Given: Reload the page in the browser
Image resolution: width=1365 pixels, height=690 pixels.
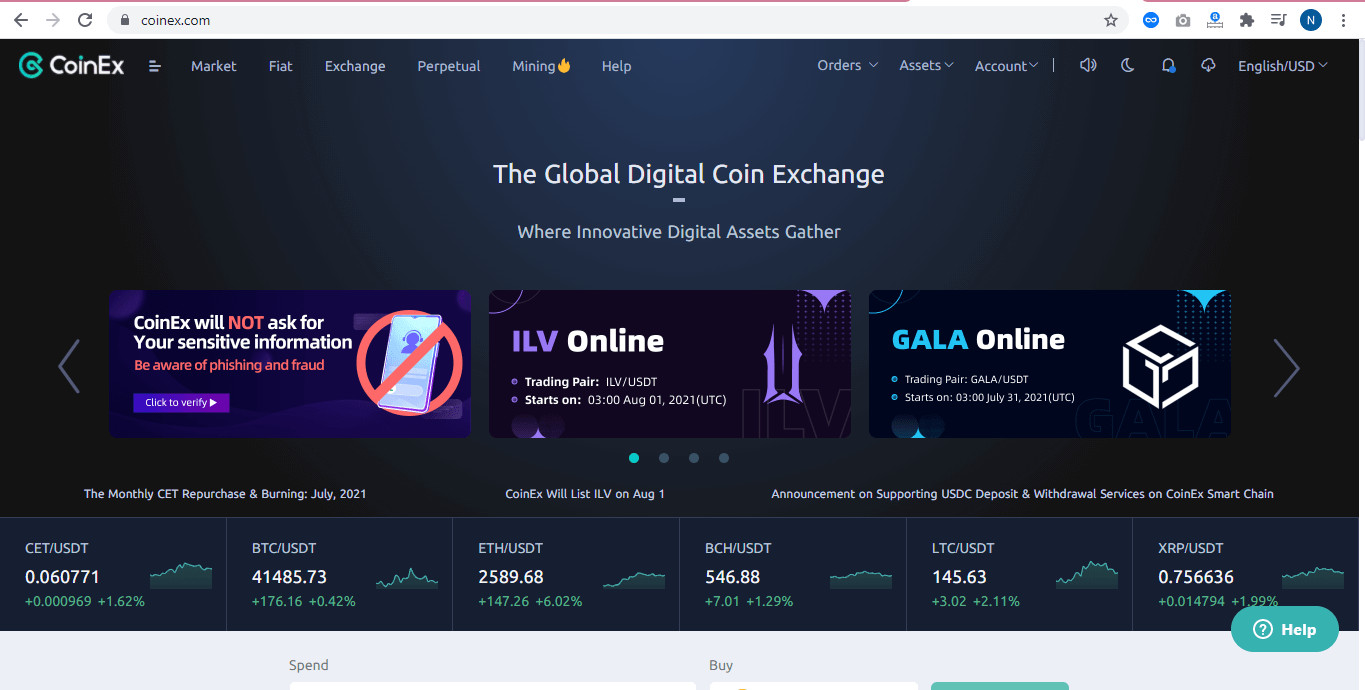Looking at the screenshot, I should pyautogui.click(x=85, y=20).
